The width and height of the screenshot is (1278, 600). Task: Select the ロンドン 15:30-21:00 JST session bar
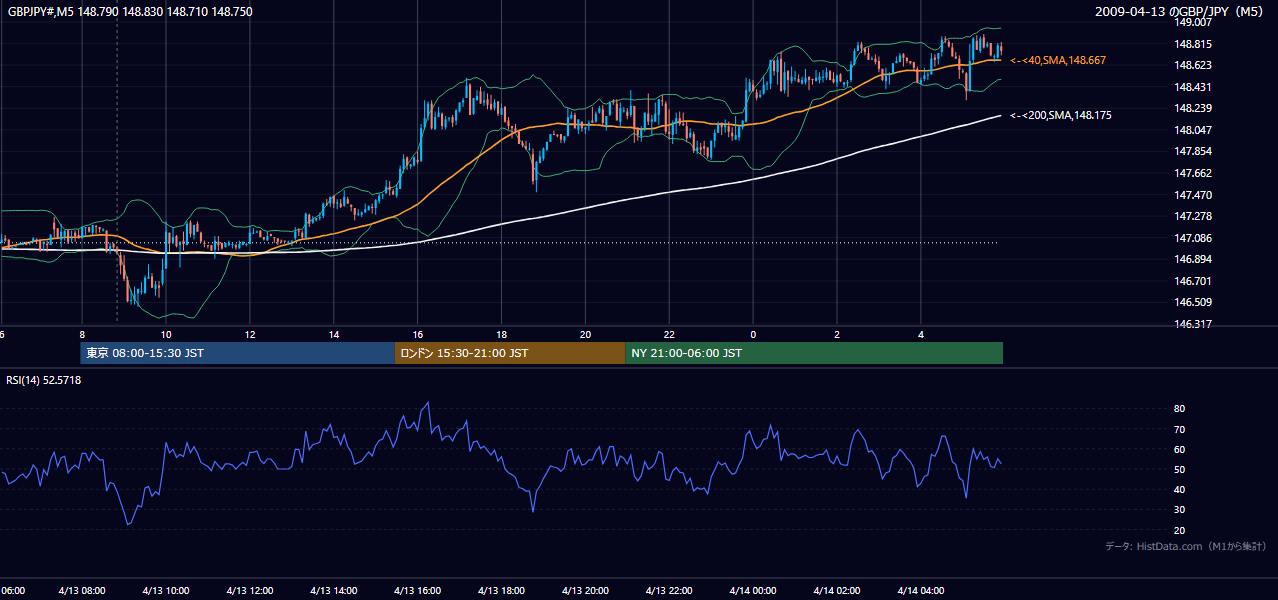pos(510,353)
